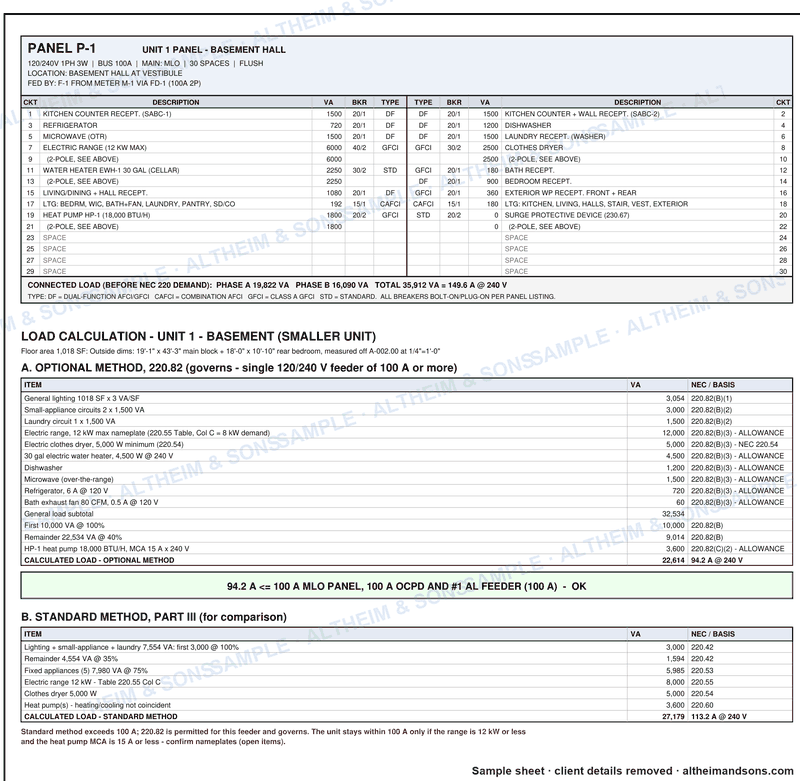Click '30 gal electric water heater' row
The width and height of the screenshot is (800, 781).
(407, 456)
